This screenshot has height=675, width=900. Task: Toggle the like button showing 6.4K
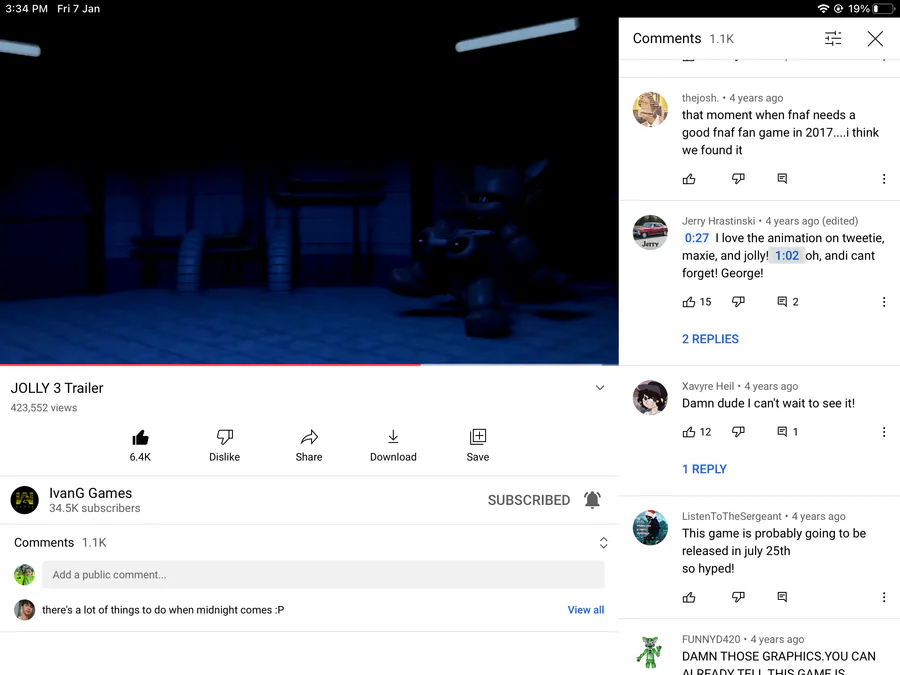click(140, 445)
